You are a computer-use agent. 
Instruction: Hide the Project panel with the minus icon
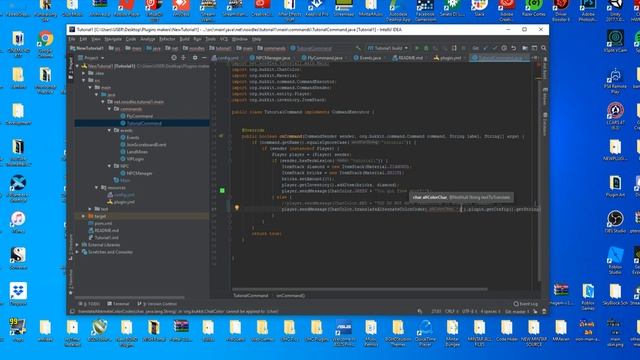pyautogui.click(x=204, y=58)
